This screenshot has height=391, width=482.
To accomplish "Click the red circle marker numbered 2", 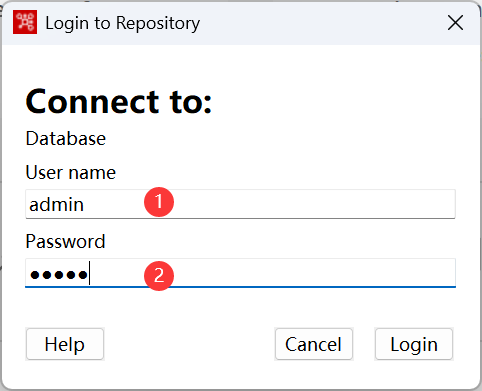I will coord(159,276).
